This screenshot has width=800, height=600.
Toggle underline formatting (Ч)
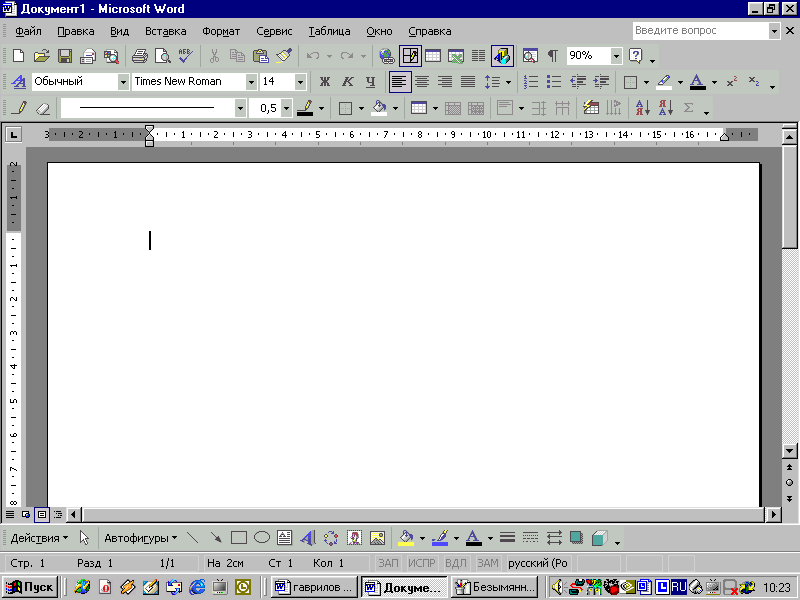(371, 82)
